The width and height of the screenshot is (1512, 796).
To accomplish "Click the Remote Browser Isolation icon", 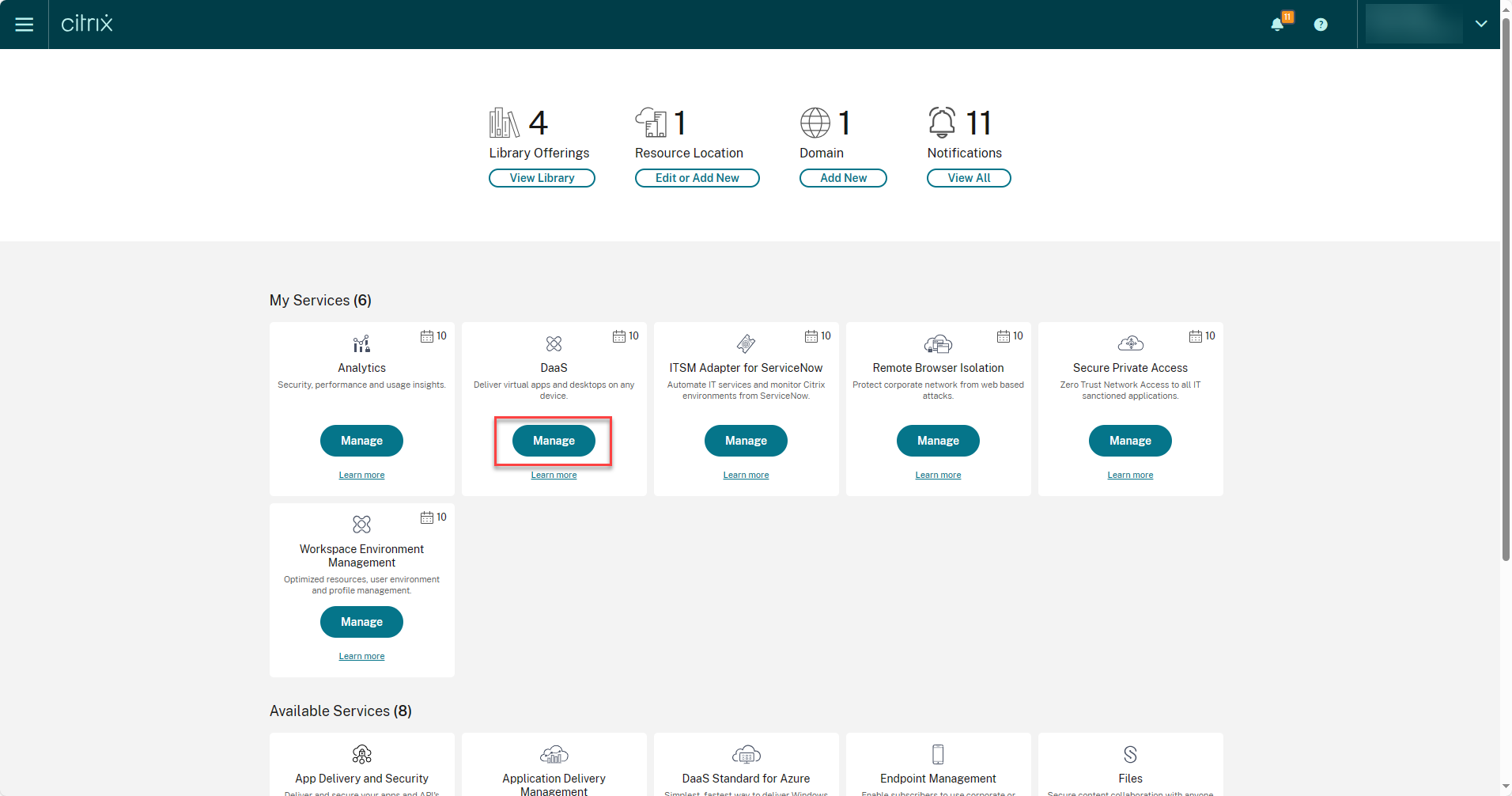I will tap(938, 344).
